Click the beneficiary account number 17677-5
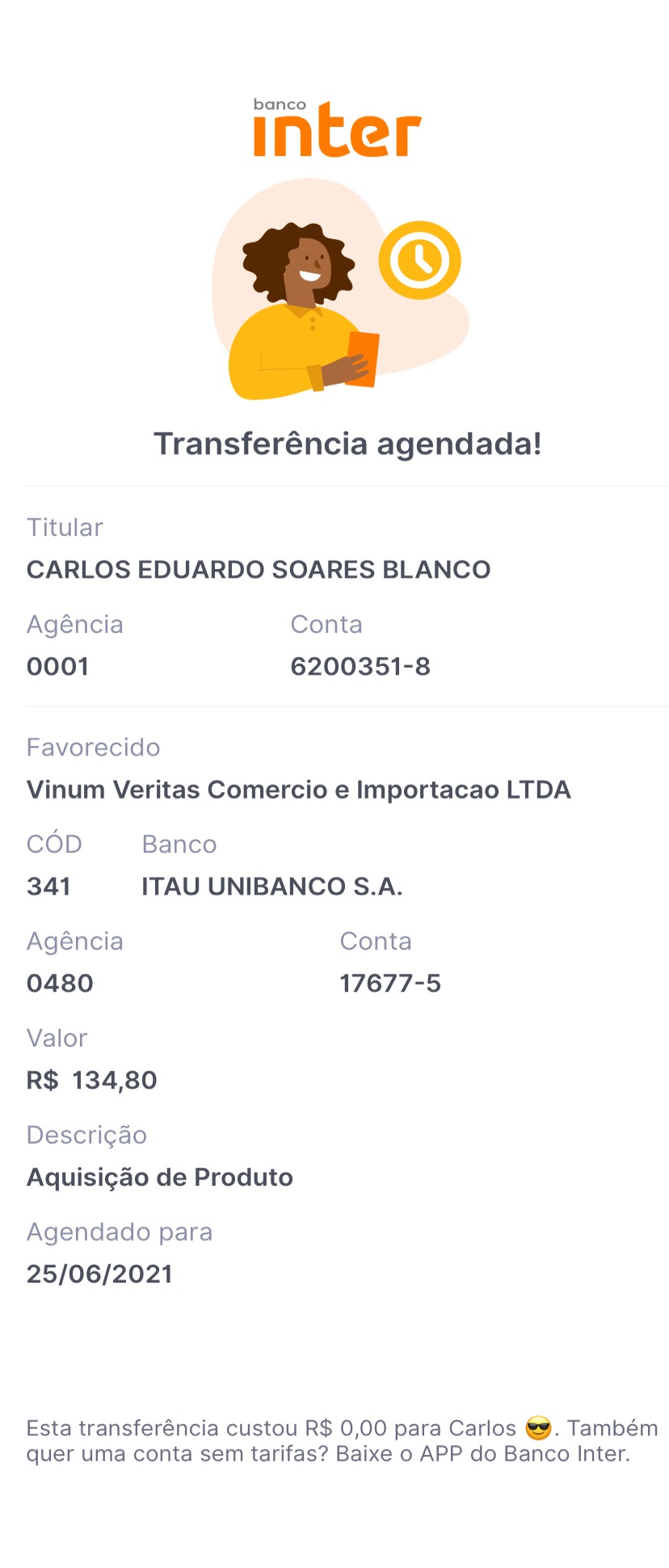 click(x=390, y=984)
